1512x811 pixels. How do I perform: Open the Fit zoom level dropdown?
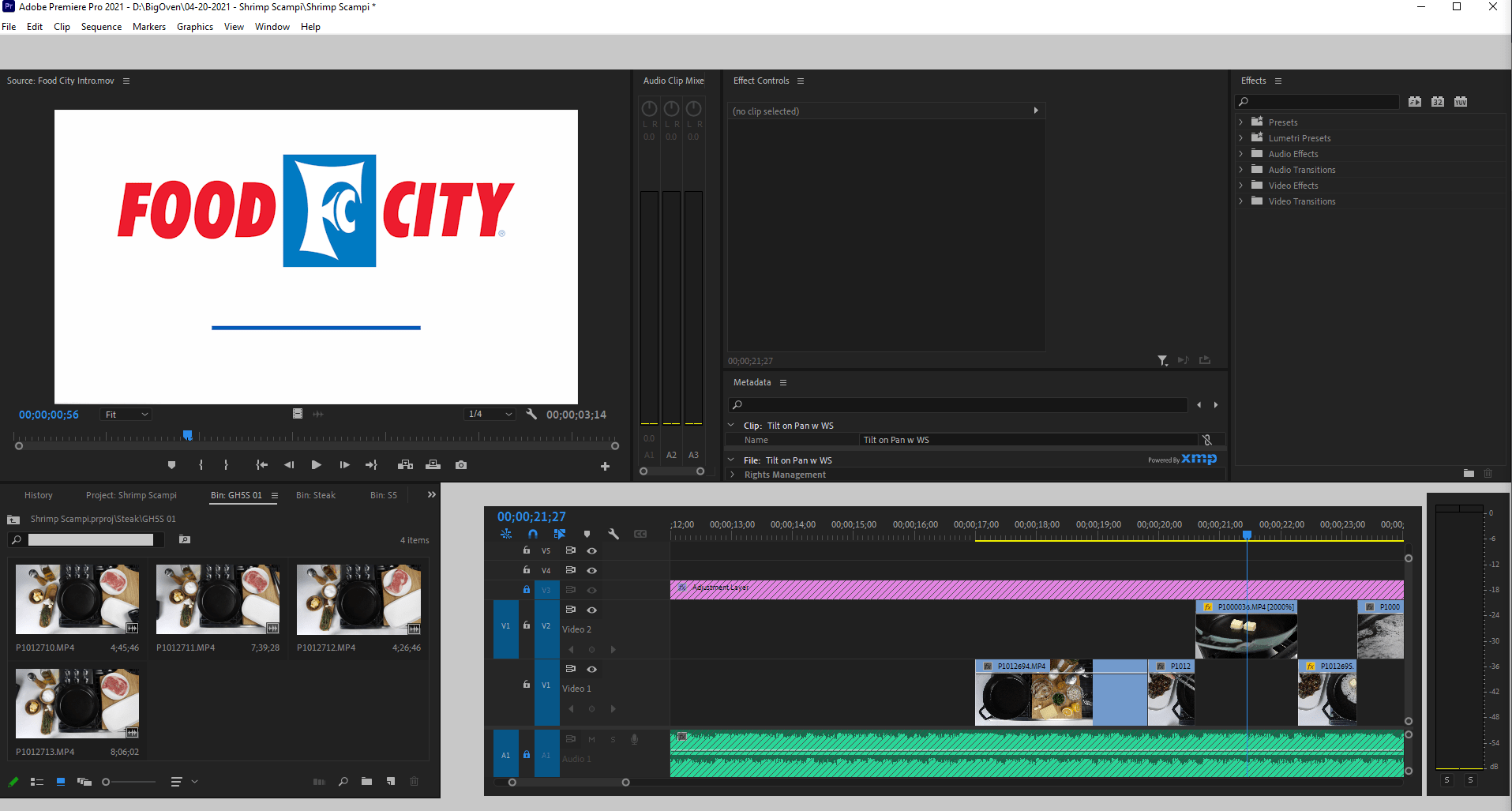point(125,414)
